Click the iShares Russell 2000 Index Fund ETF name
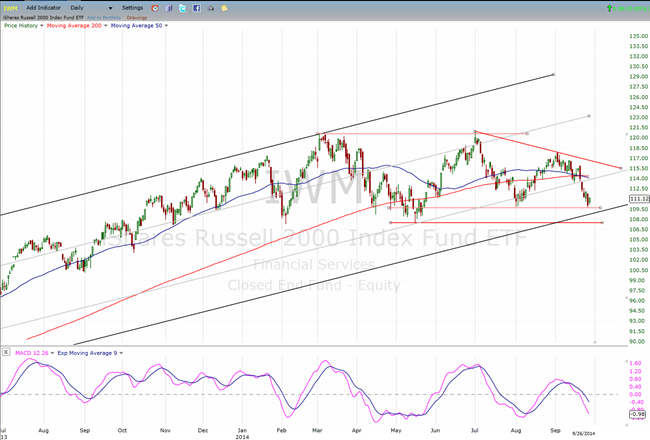 point(44,17)
